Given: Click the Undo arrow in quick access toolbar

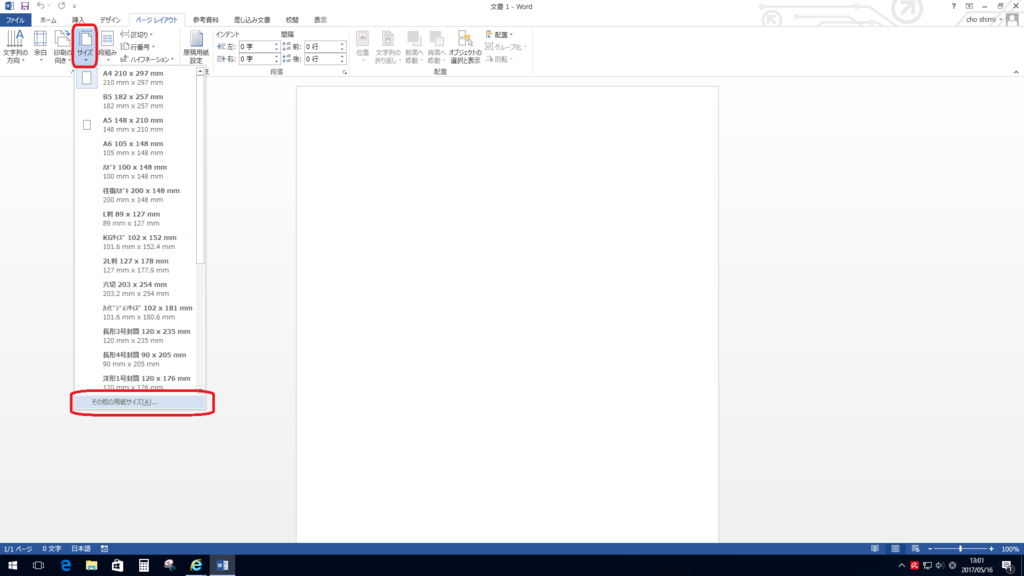Looking at the screenshot, I should [x=40, y=6].
